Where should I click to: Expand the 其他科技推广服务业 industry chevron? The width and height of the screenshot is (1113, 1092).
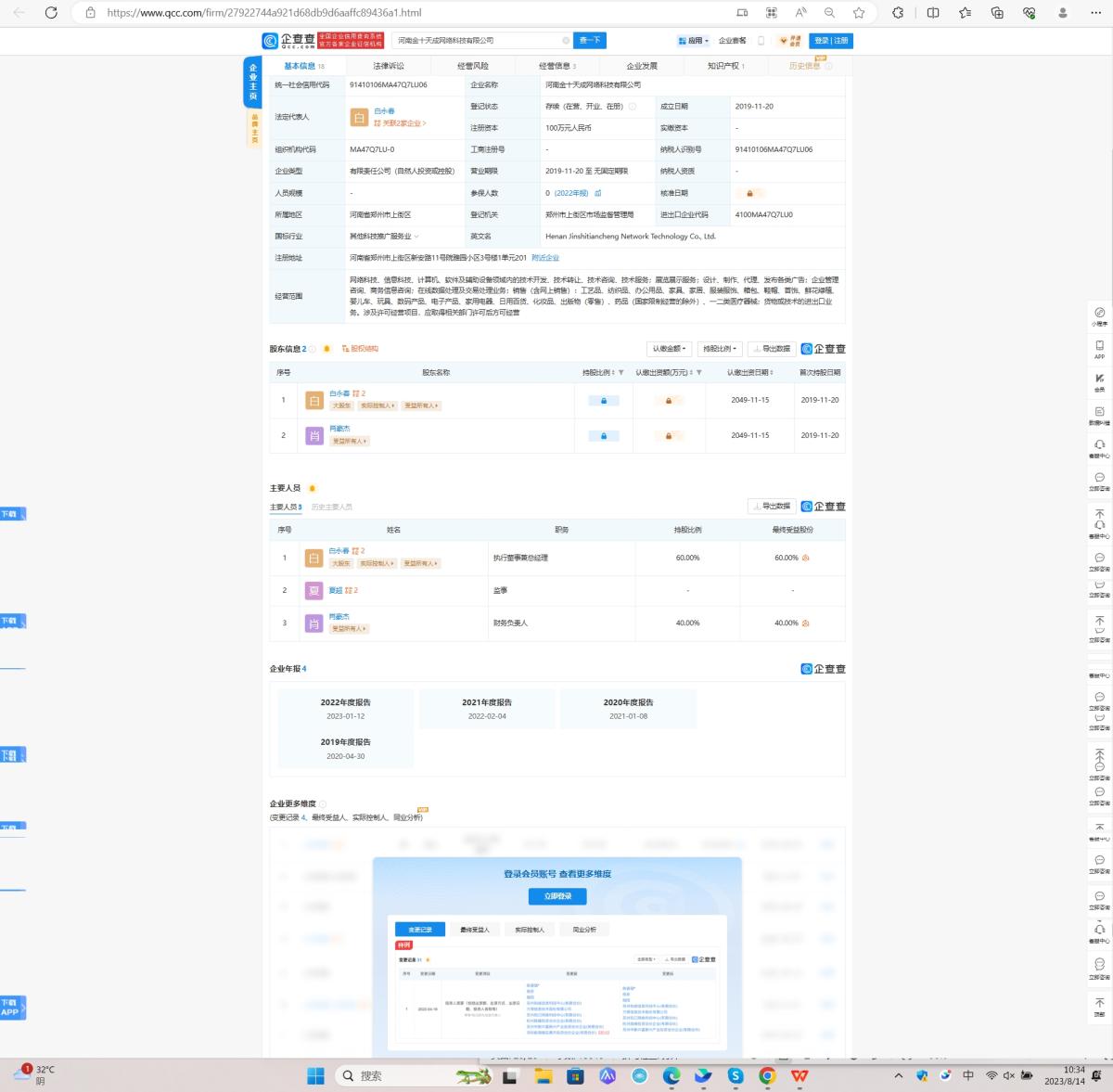coord(416,237)
